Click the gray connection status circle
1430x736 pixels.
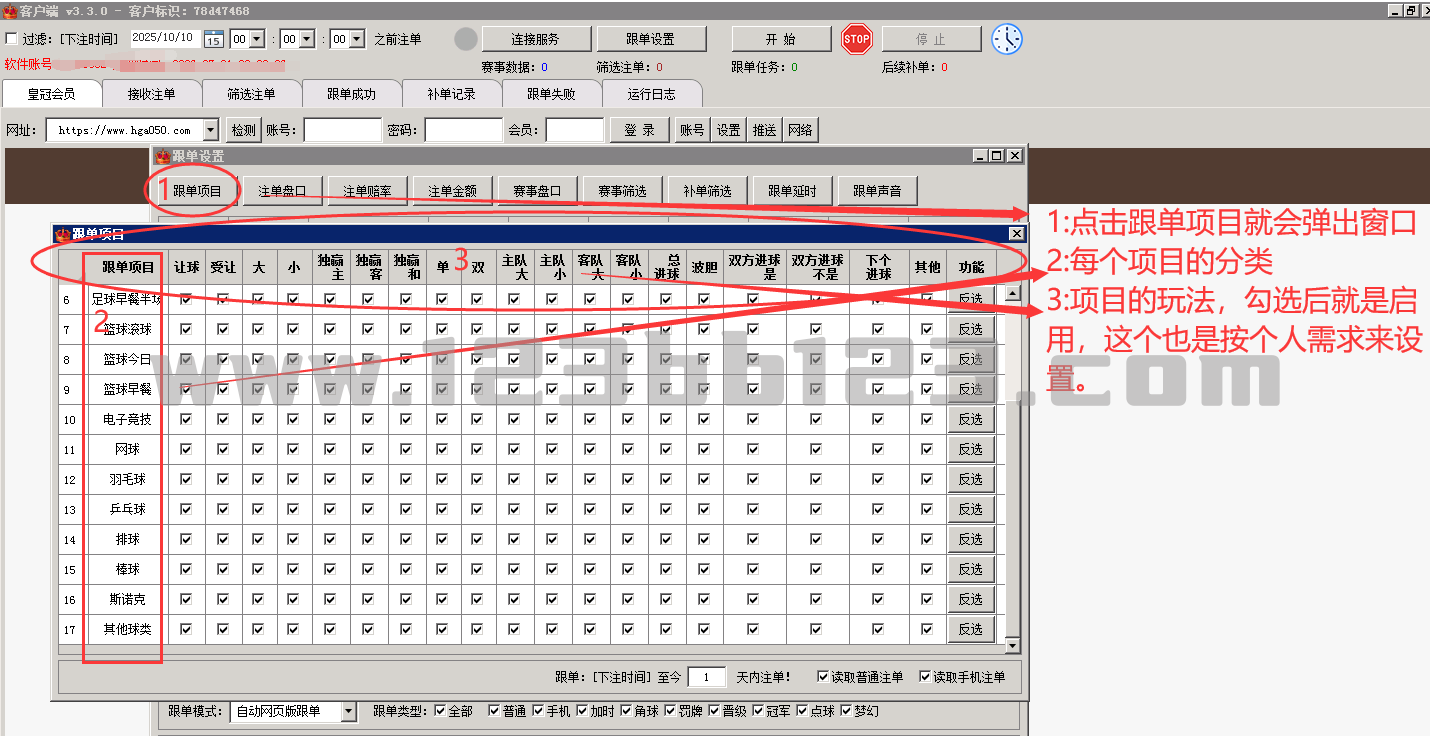466,39
